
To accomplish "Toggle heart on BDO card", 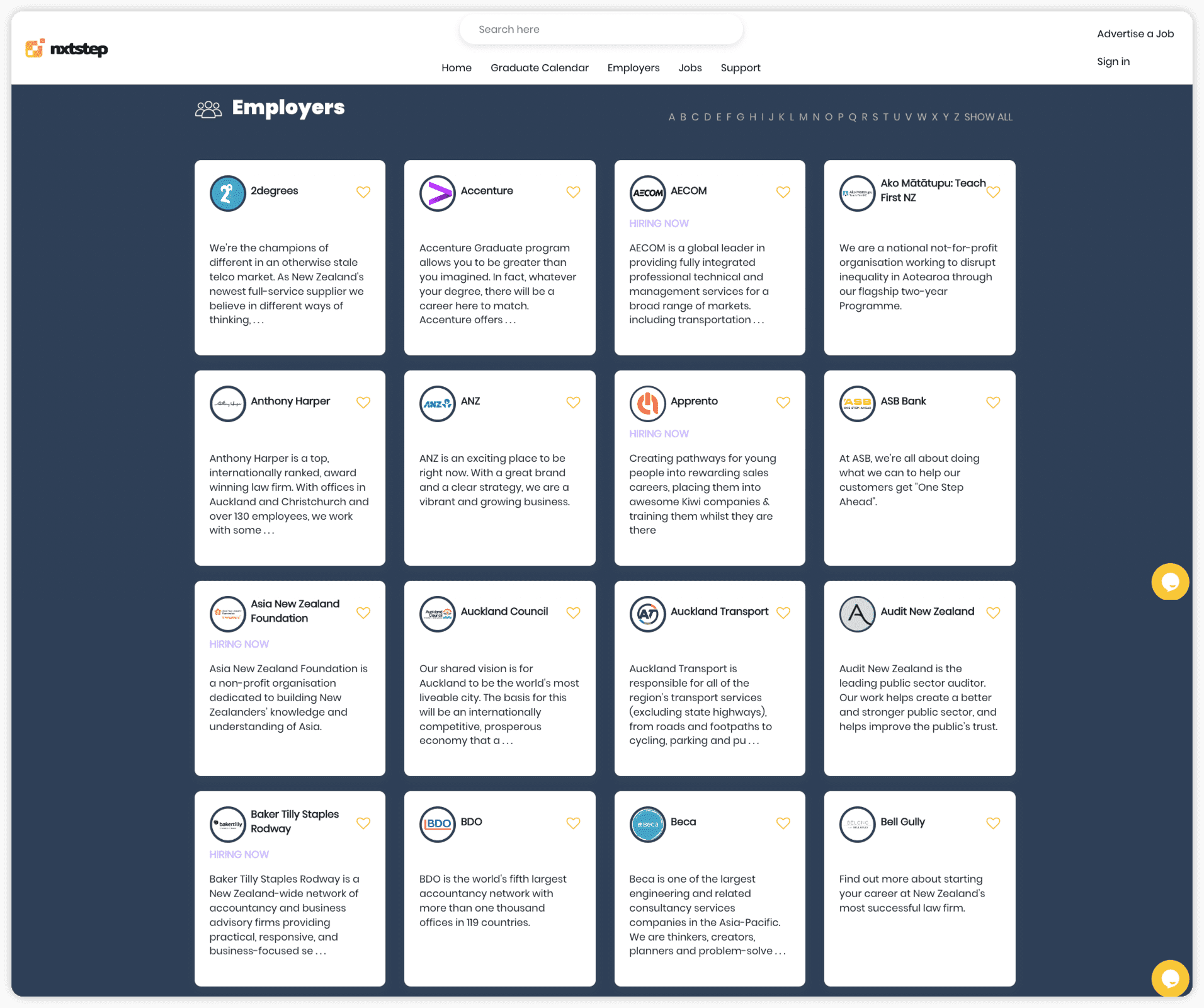I will click(573, 823).
